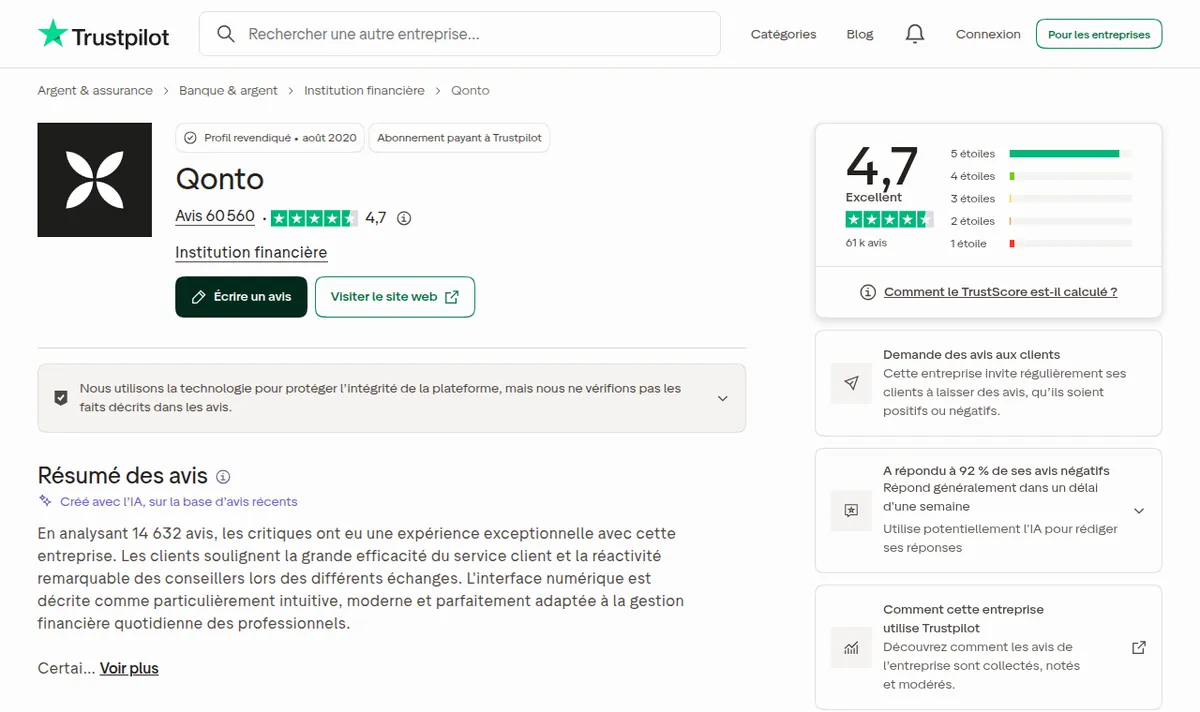Open Comment le TrustScore est-il calculé link
Viewport: 1200px width, 712px height.
tap(1000, 292)
